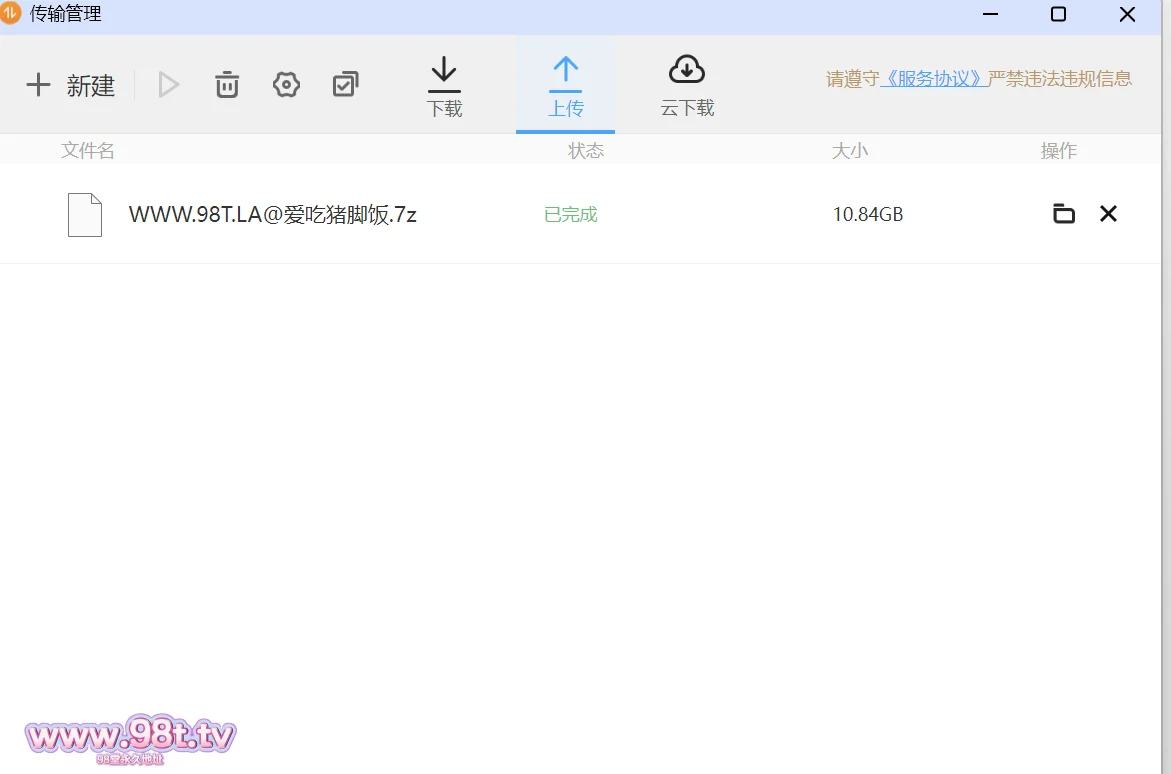Viewport: 1171px width, 774px height.
Task: Toggle the multi-select checkbox icon
Action: [345, 85]
